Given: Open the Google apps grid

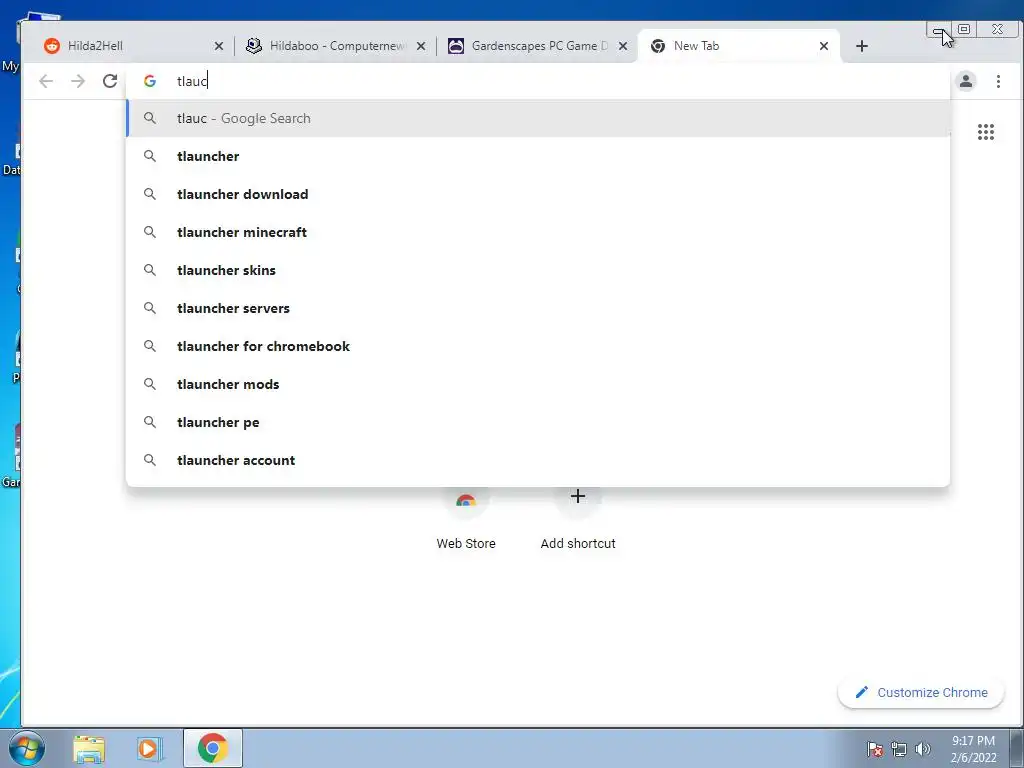Looking at the screenshot, I should (x=985, y=132).
